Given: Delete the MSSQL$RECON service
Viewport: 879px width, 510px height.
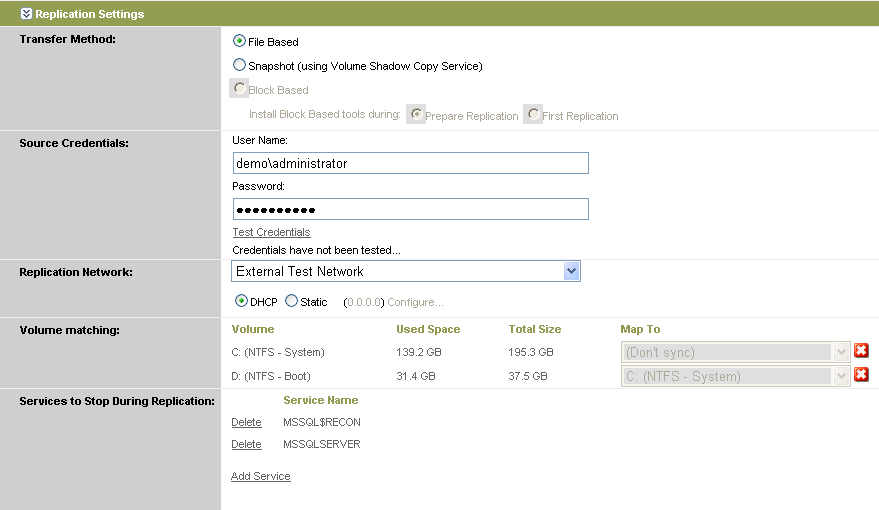Looking at the screenshot, I should (246, 422).
